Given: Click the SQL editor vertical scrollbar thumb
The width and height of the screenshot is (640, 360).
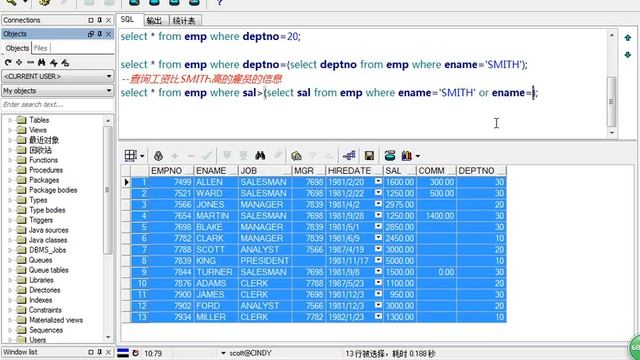Looking at the screenshot, I should pyautogui.click(x=611, y=101).
